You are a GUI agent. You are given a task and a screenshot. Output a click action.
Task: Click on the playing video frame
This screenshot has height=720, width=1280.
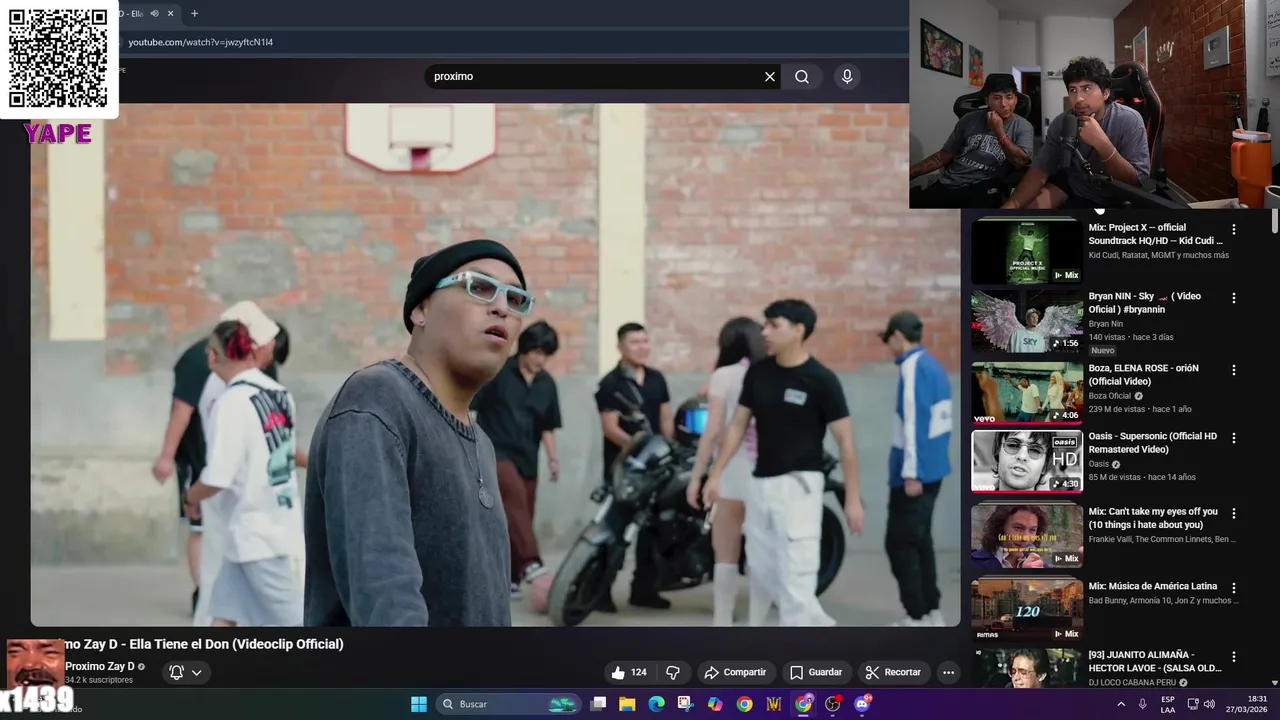[495, 365]
